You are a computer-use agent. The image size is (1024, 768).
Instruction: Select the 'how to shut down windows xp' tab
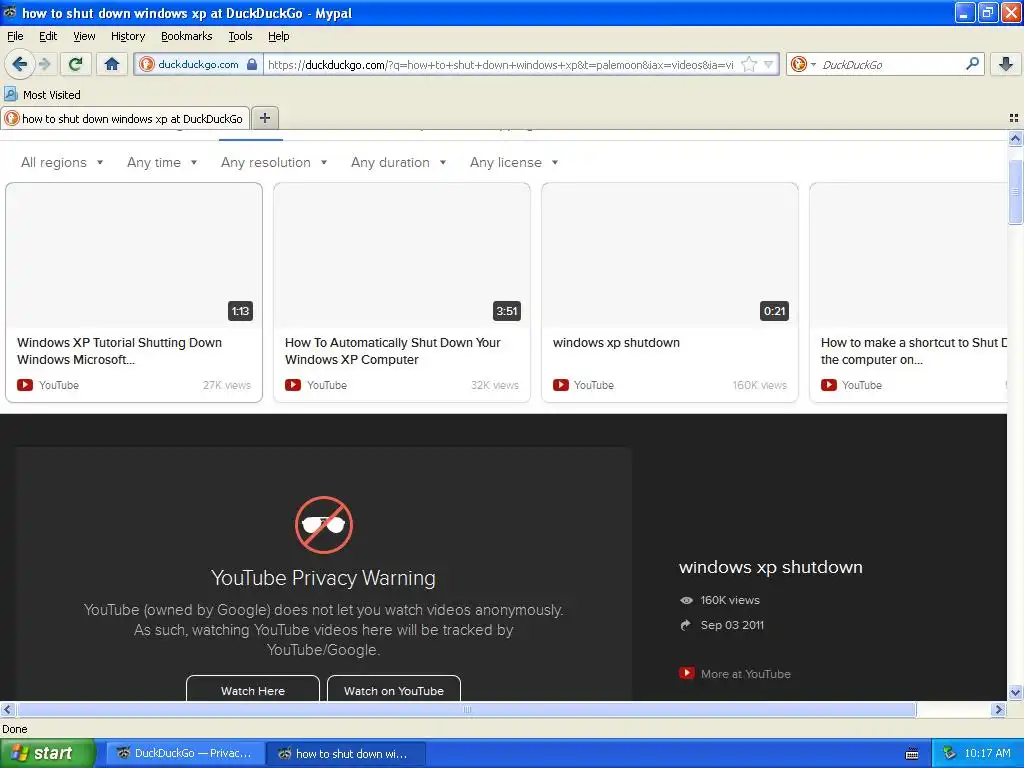coord(125,118)
